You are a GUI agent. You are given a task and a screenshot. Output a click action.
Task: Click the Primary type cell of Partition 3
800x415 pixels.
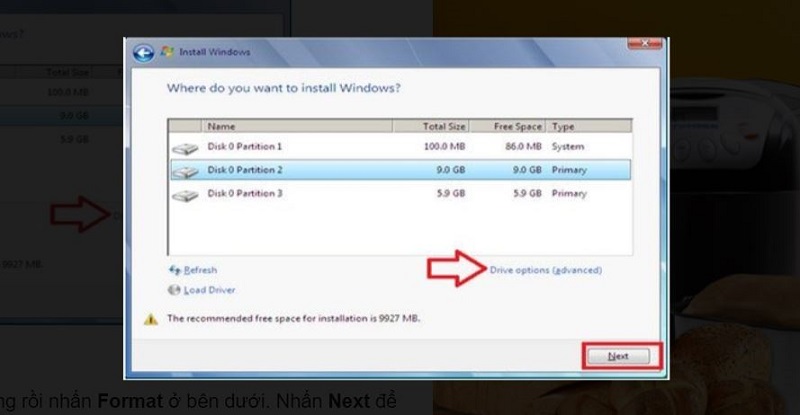pyautogui.click(x=569, y=193)
